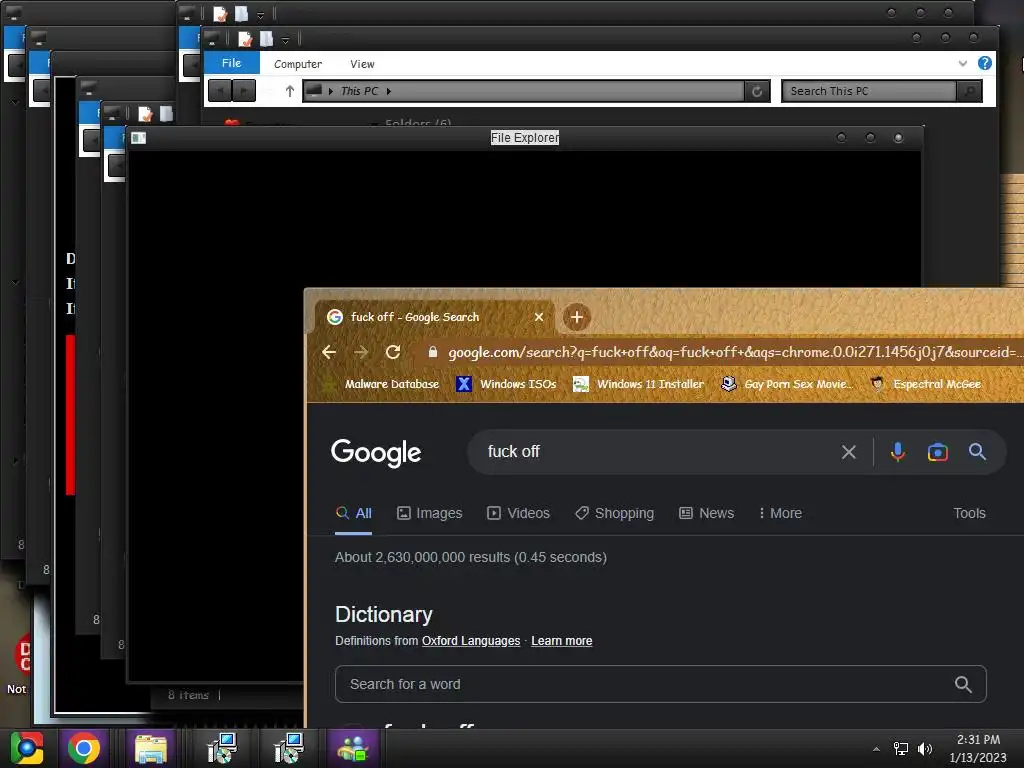Click the Search This PC magnifier button

point(970,91)
